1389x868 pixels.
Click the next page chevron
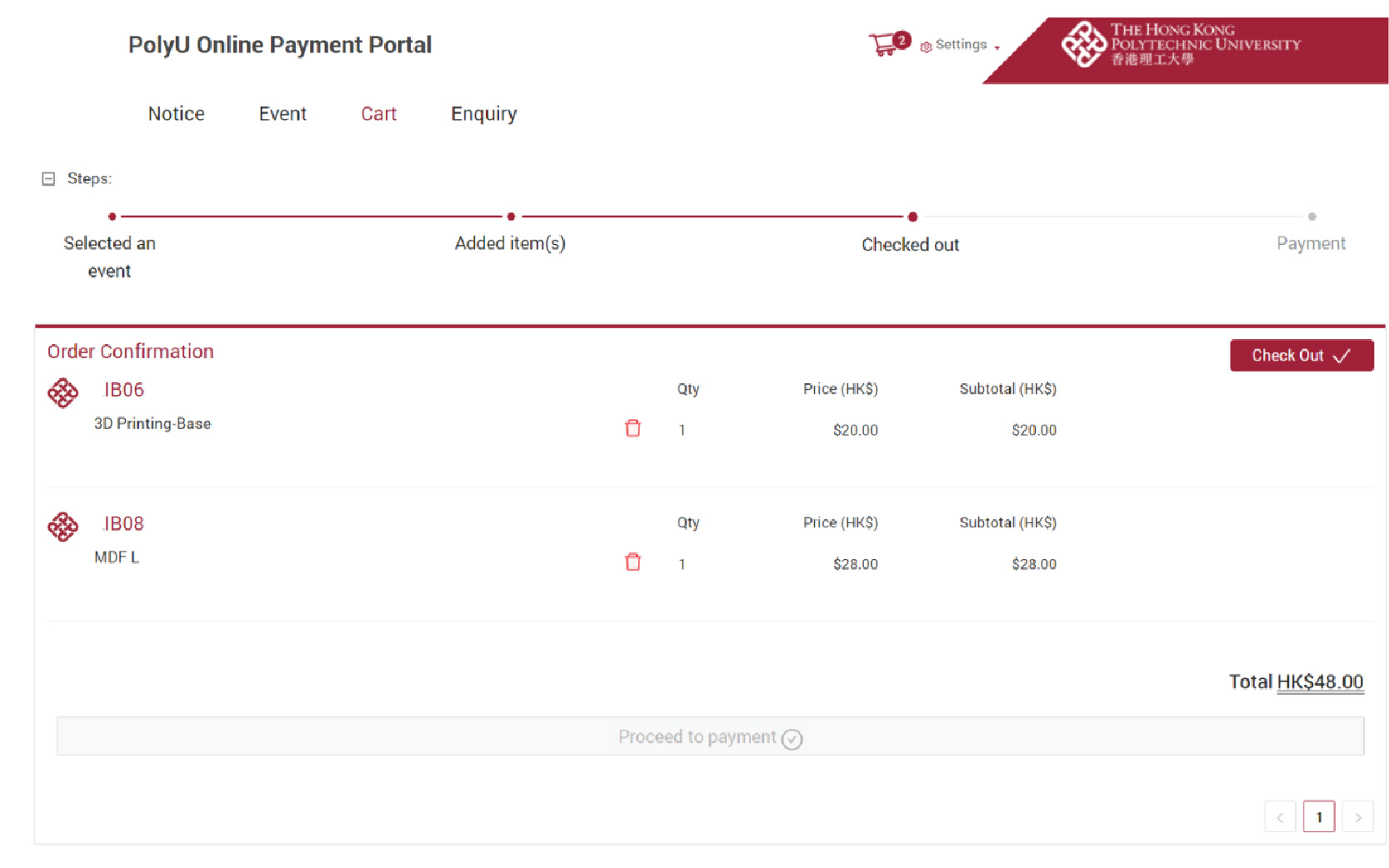pos(1358,816)
